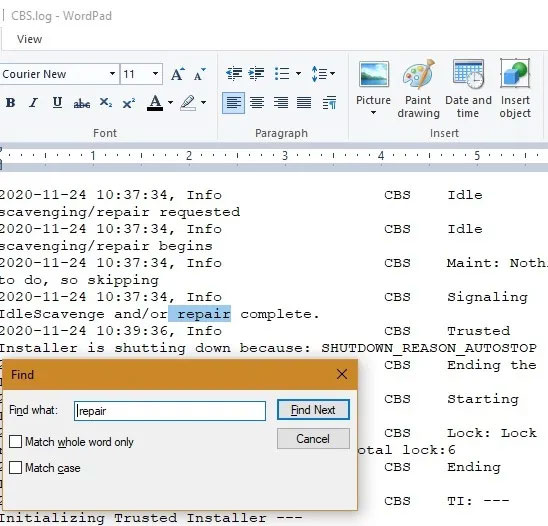Switch to the View ribbon tab
The width and height of the screenshot is (548, 526).
pyautogui.click(x=29, y=39)
